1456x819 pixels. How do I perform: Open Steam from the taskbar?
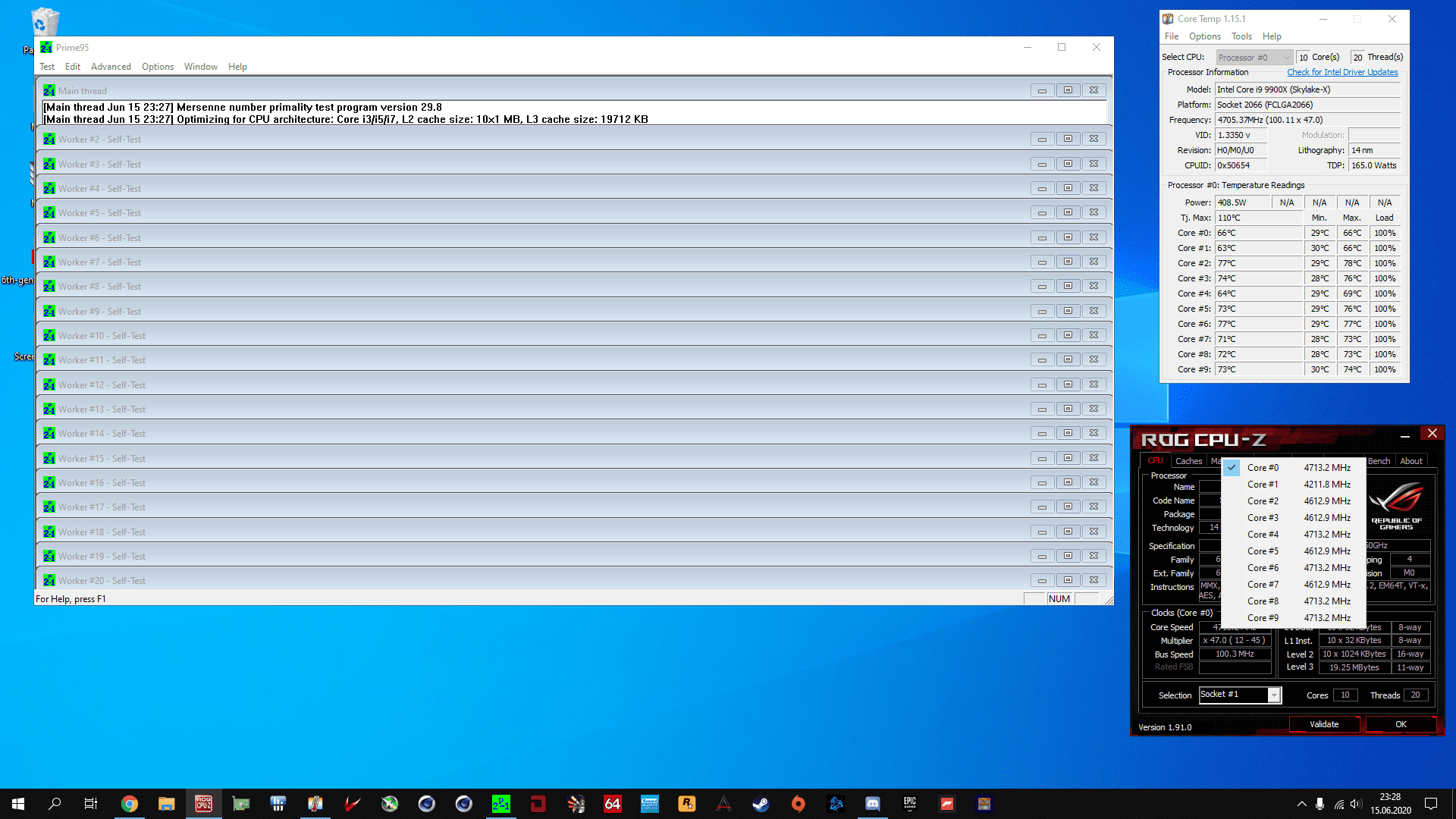tap(761, 804)
